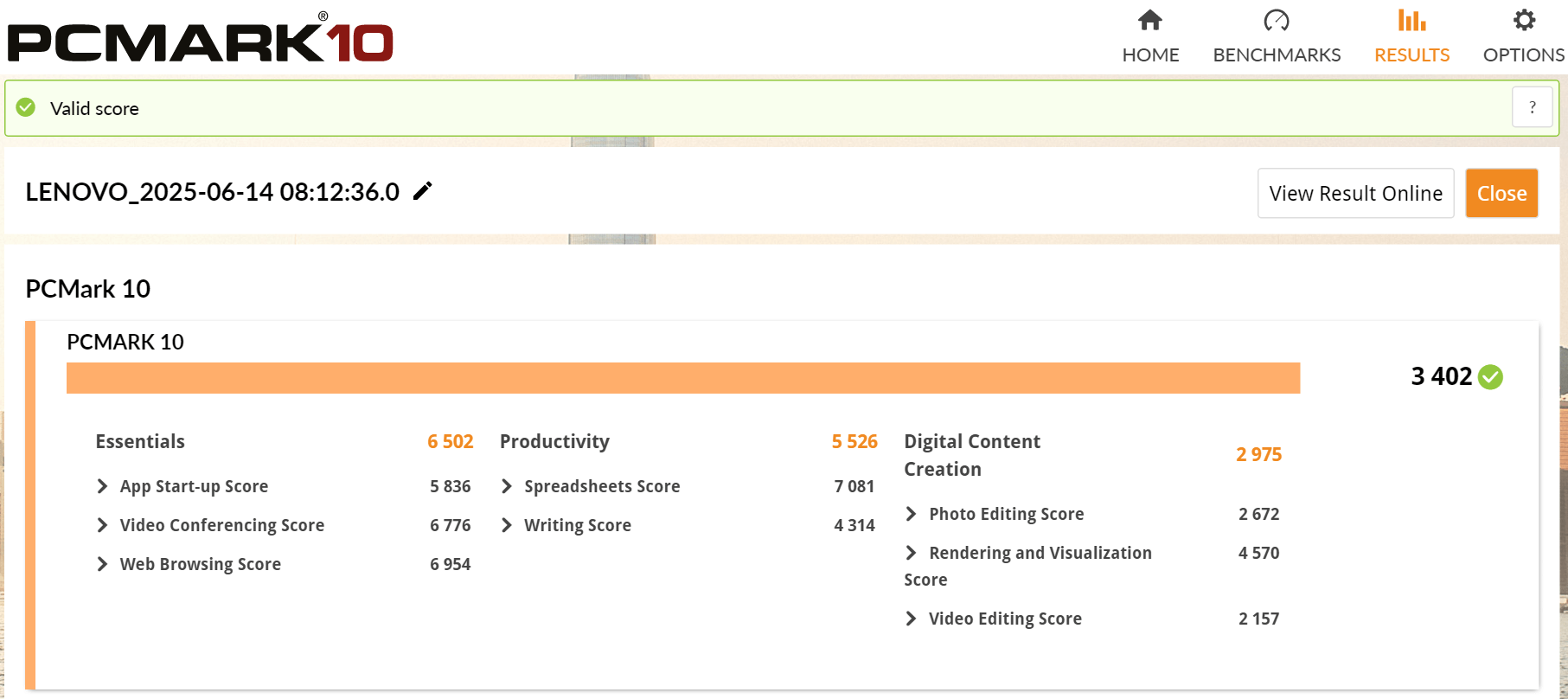Click the value 6 954

[x=451, y=564]
